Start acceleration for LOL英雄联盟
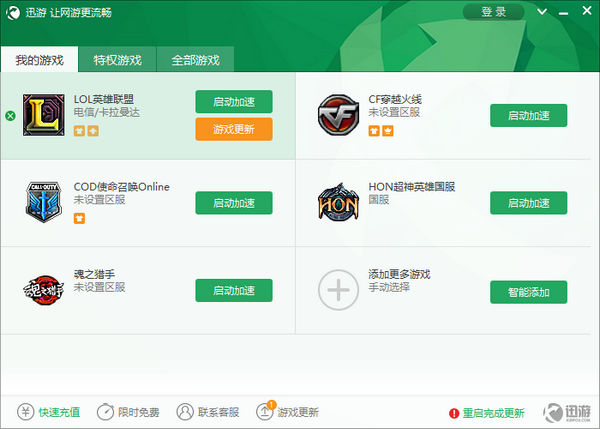Screen dimensions: 600x429 click(x=234, y=102)
